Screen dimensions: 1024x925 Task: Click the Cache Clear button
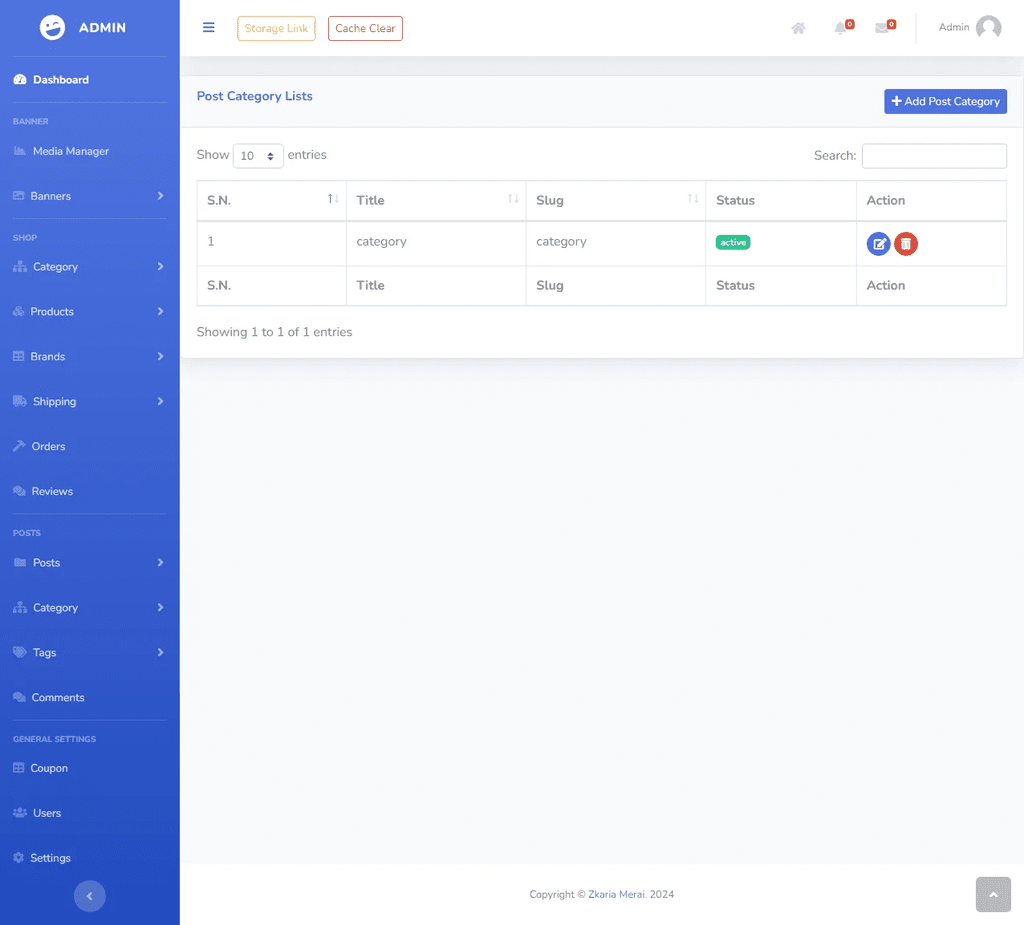tap(365, 28)
